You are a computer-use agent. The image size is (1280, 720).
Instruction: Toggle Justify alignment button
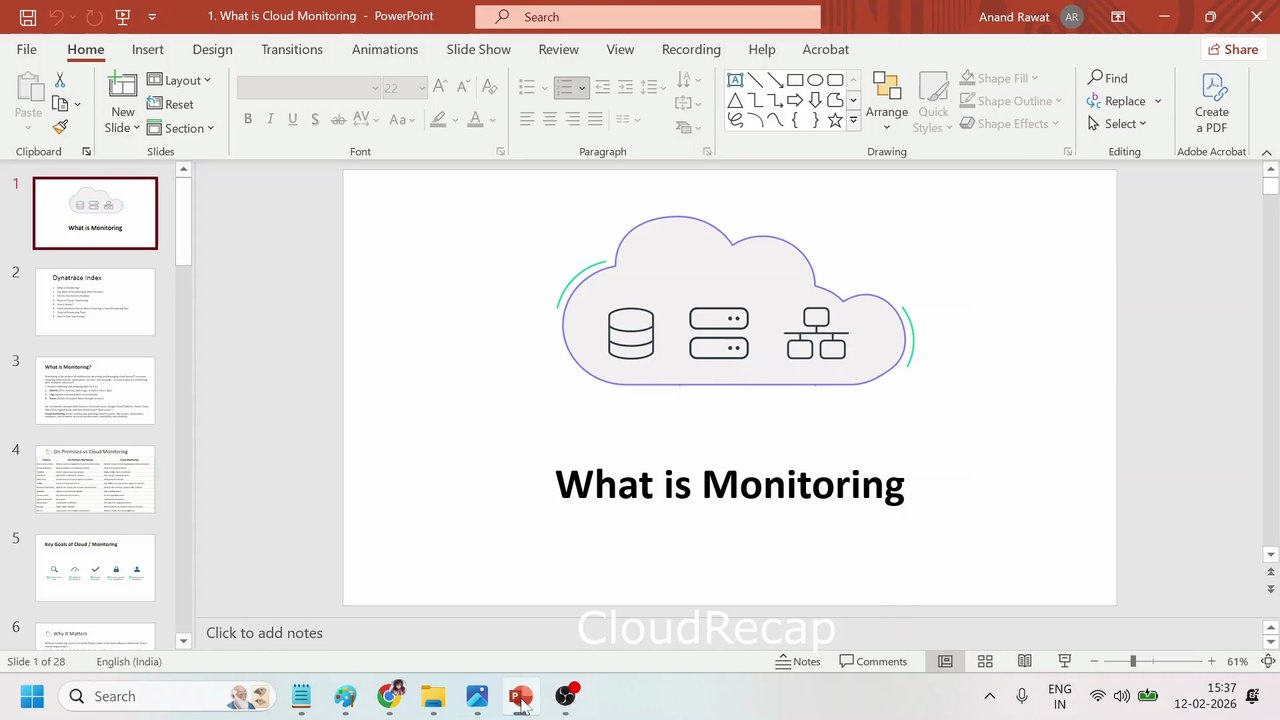tap(596, 119)
